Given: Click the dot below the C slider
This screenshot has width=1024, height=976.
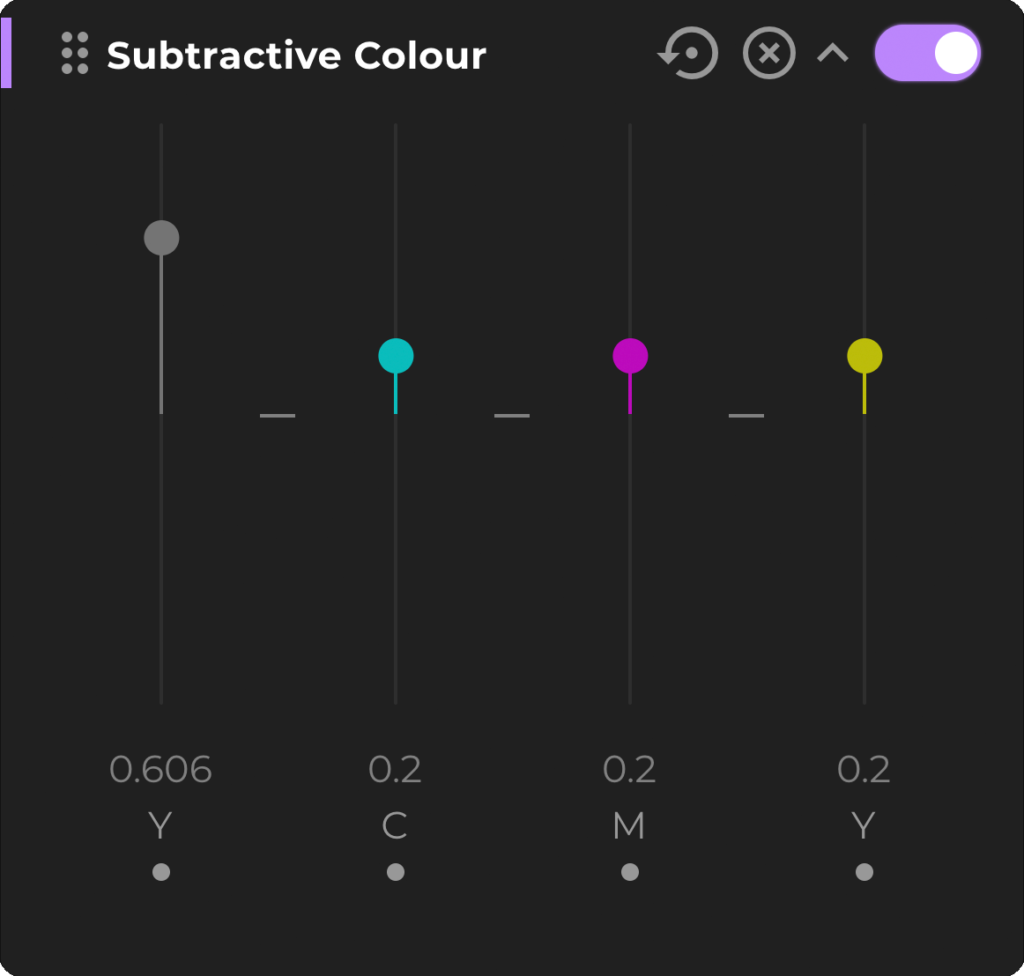Looking at the screenshot, I should tap(395, 871).
